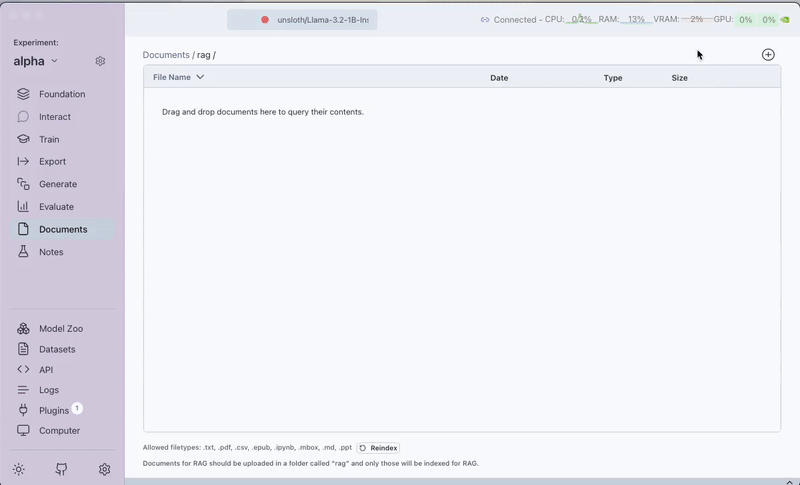Stop the running model red dot

[265, 20]
